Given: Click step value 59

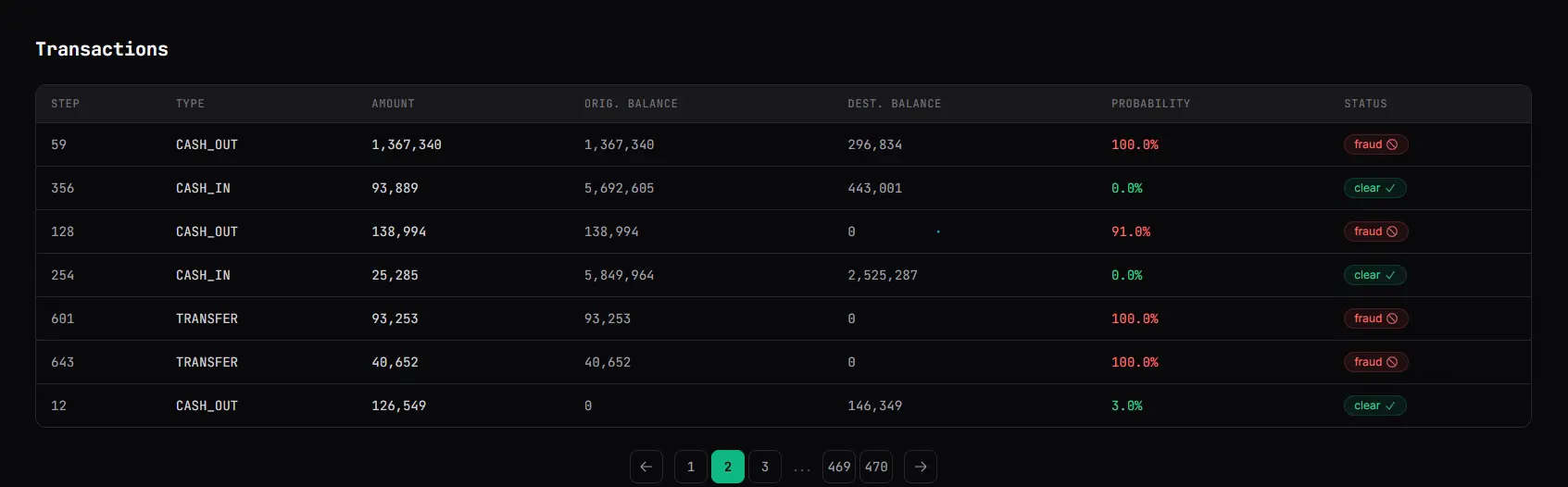Looking at the screenshot, I should pyautogui.click(x=58, y=144).
